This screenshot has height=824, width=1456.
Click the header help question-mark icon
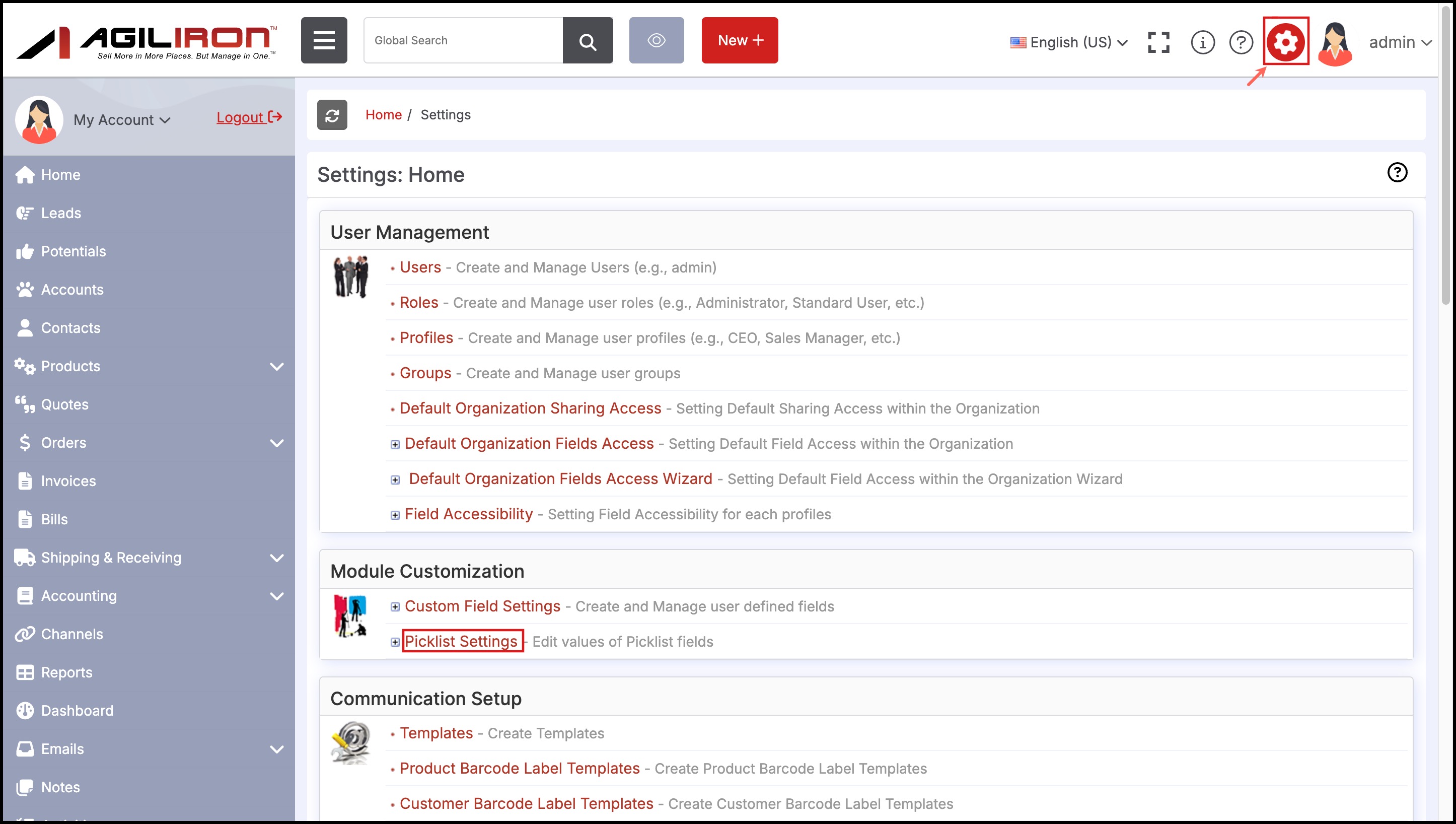[x=1241, y=42]
